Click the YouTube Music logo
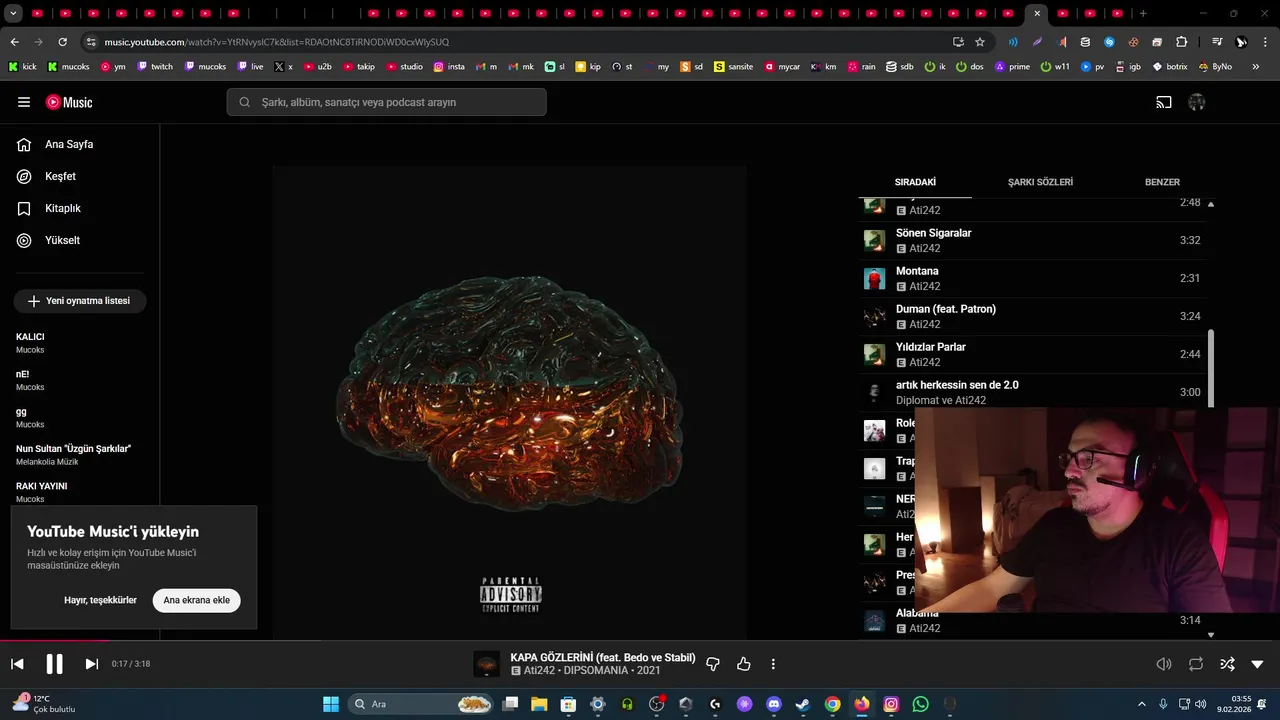Image resolution: width=1280 pixels, height=720 pixels. click(69, 102)
